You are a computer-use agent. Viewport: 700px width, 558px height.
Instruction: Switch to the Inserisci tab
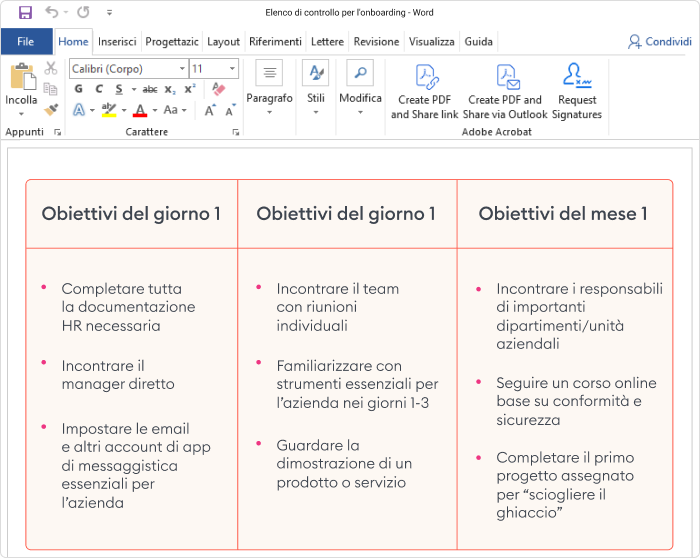pos(117,42)
